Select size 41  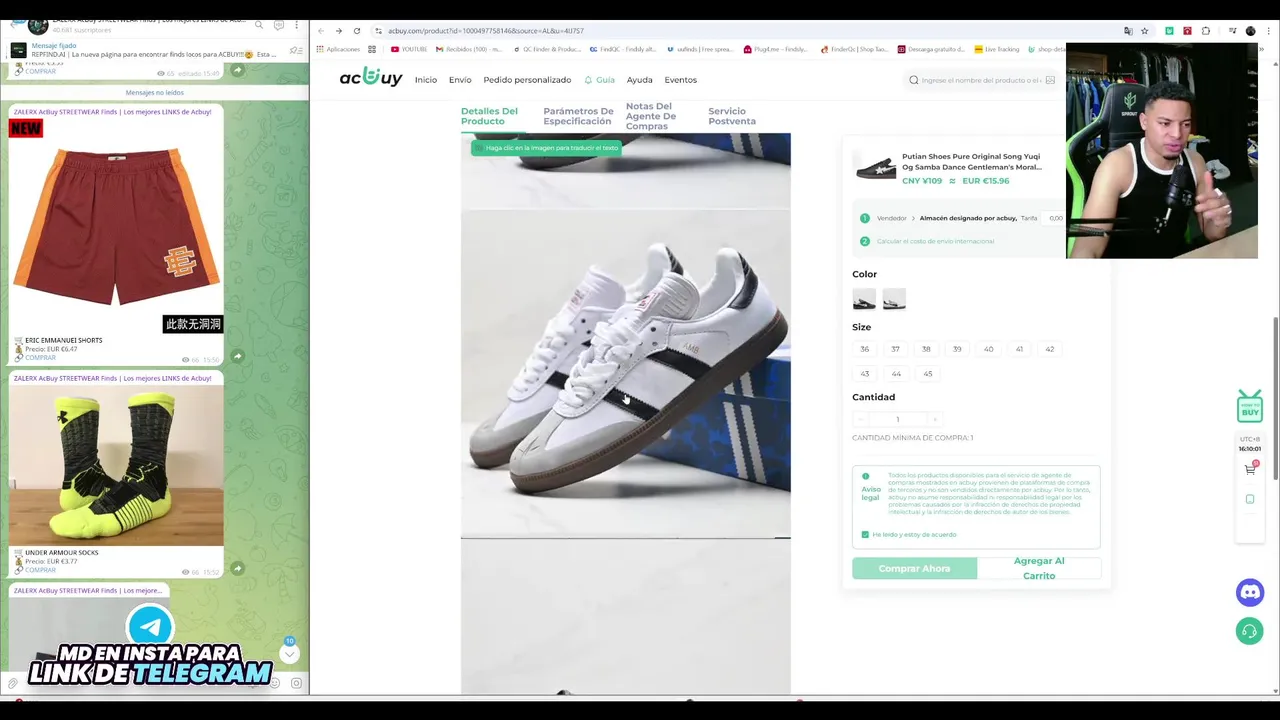click(x=1019, y=349)
